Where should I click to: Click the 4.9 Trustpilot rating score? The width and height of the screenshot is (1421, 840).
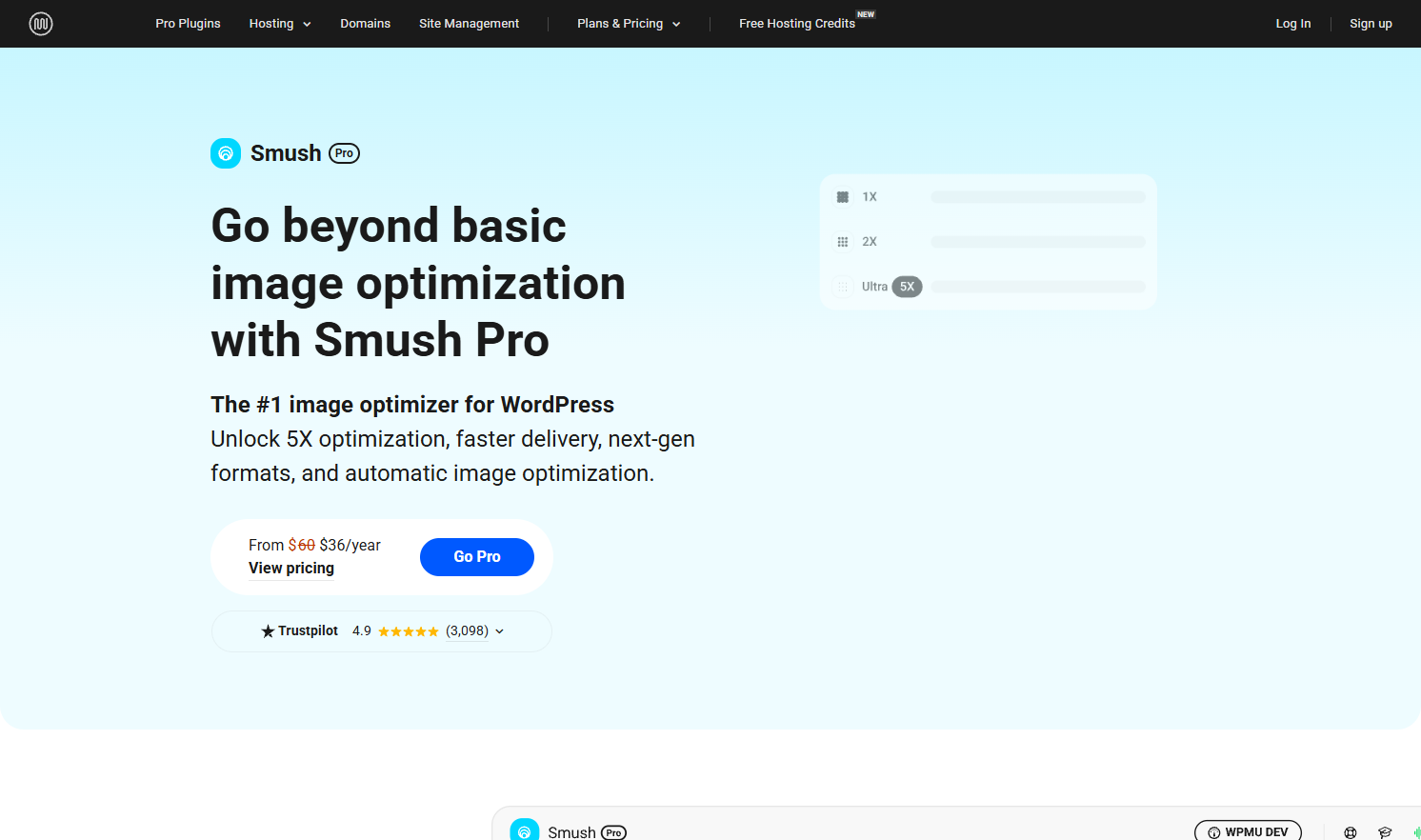coord(362,631)
